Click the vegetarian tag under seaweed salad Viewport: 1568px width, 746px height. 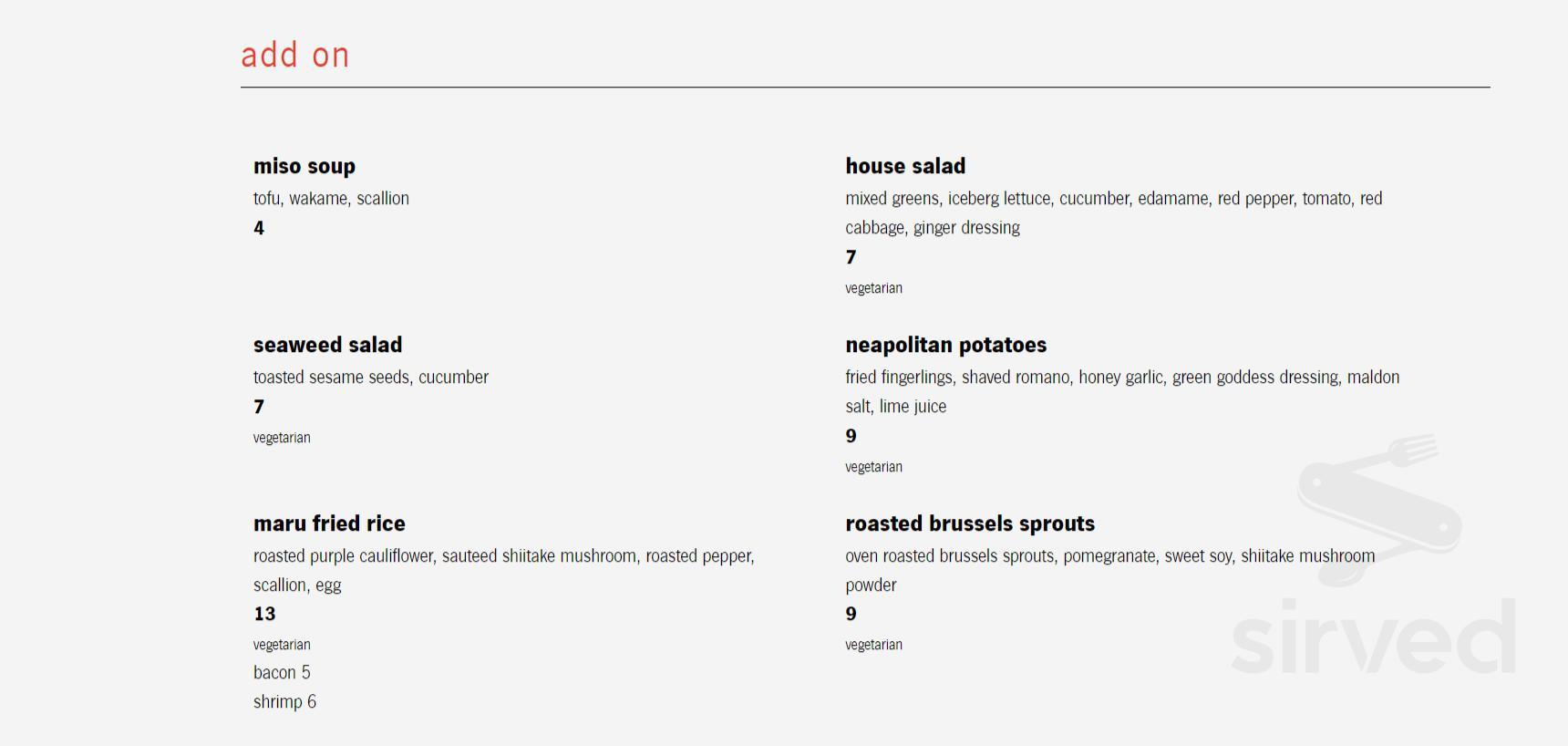click(282, 438)
